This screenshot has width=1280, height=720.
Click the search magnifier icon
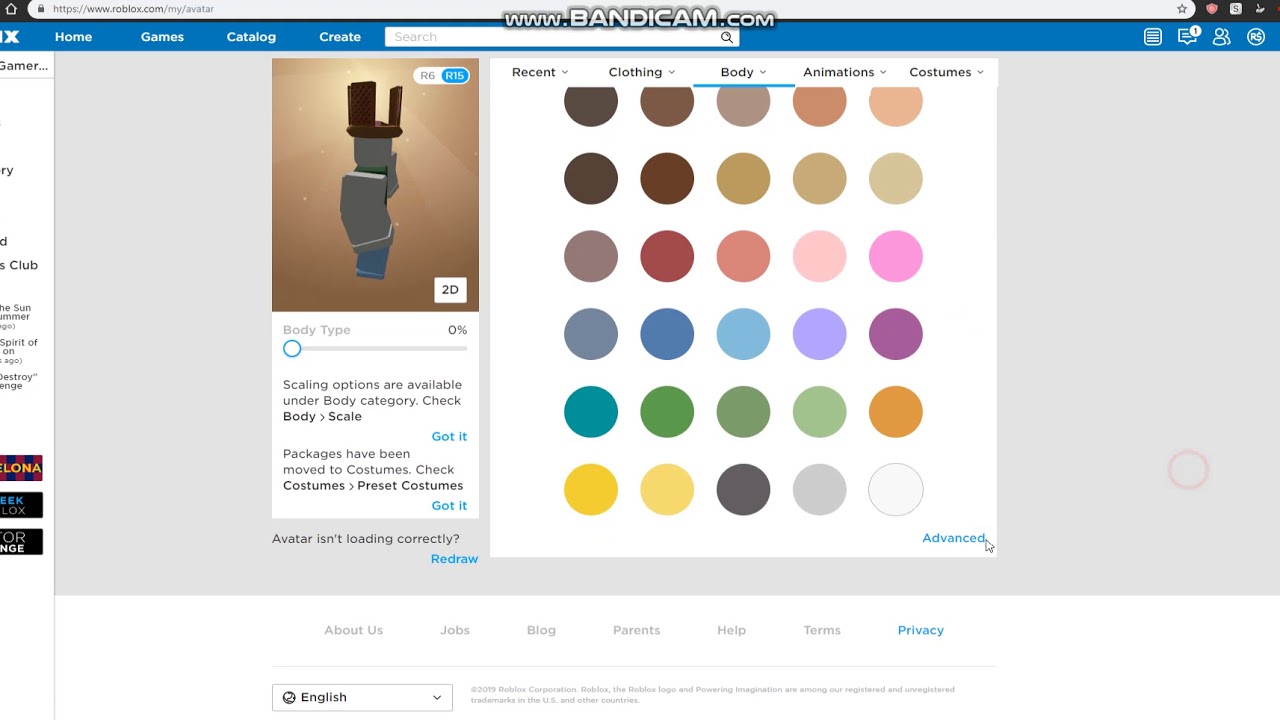tap(727, 37)
